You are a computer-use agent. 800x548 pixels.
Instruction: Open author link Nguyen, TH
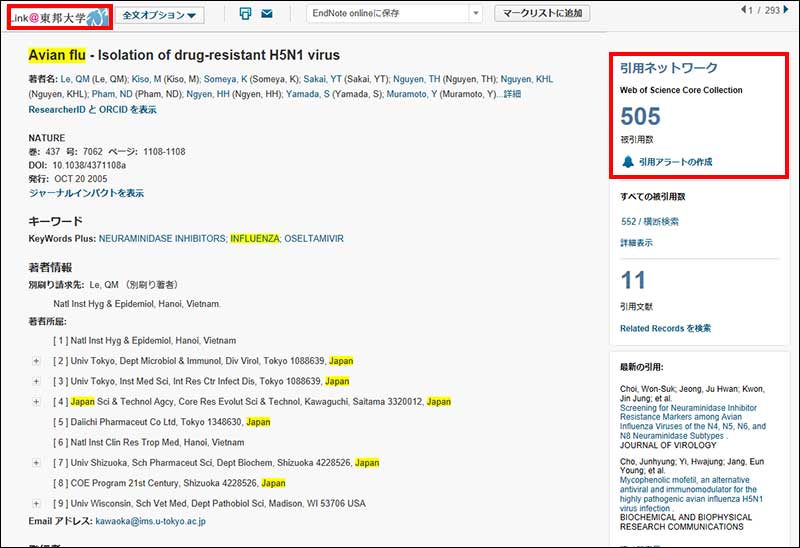[x=416, y=79]
